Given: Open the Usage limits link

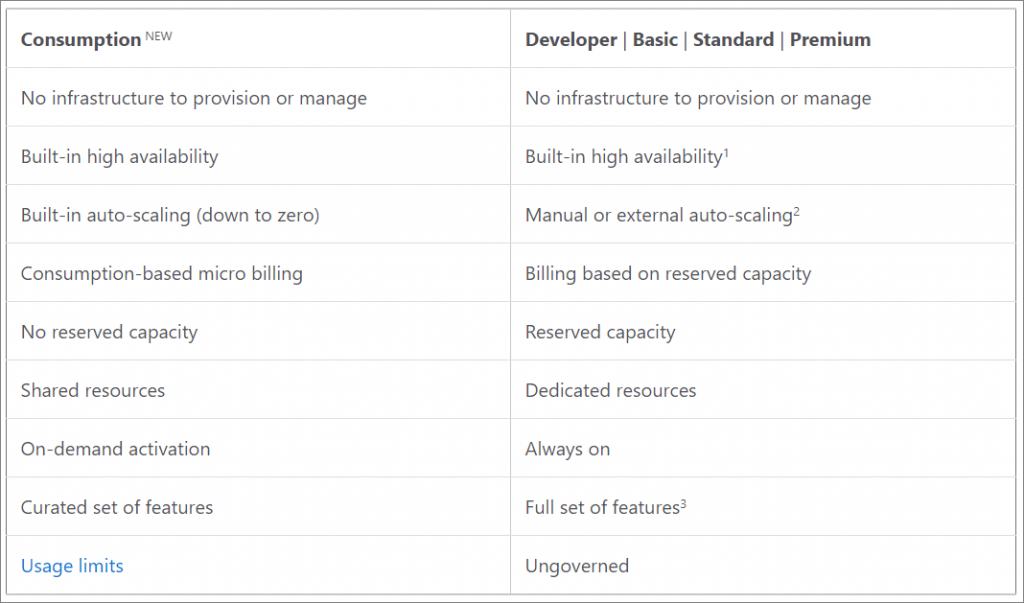Looking at the screenshot, I should tap(72, 566).
